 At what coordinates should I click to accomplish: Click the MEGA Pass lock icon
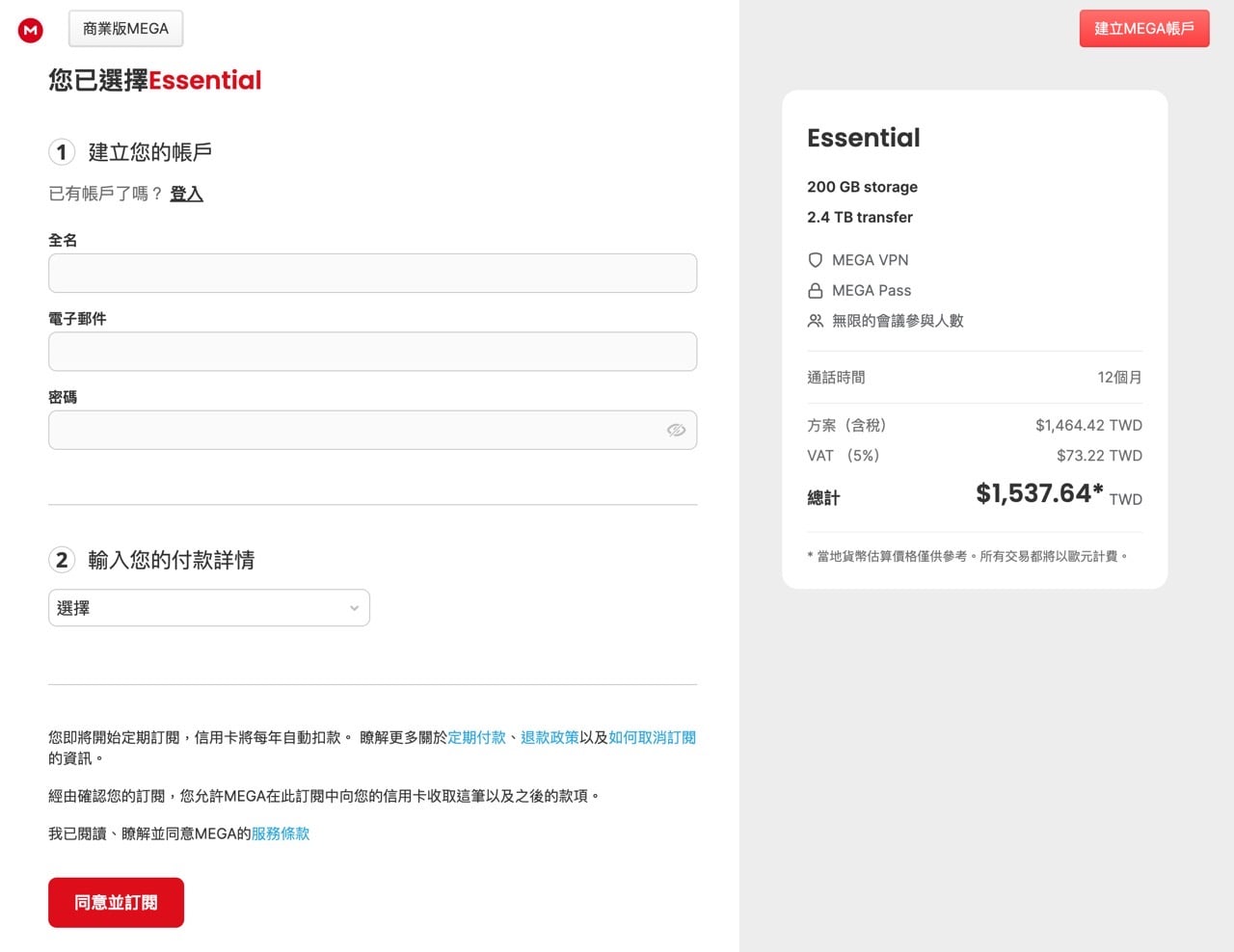tap(816, 290)
